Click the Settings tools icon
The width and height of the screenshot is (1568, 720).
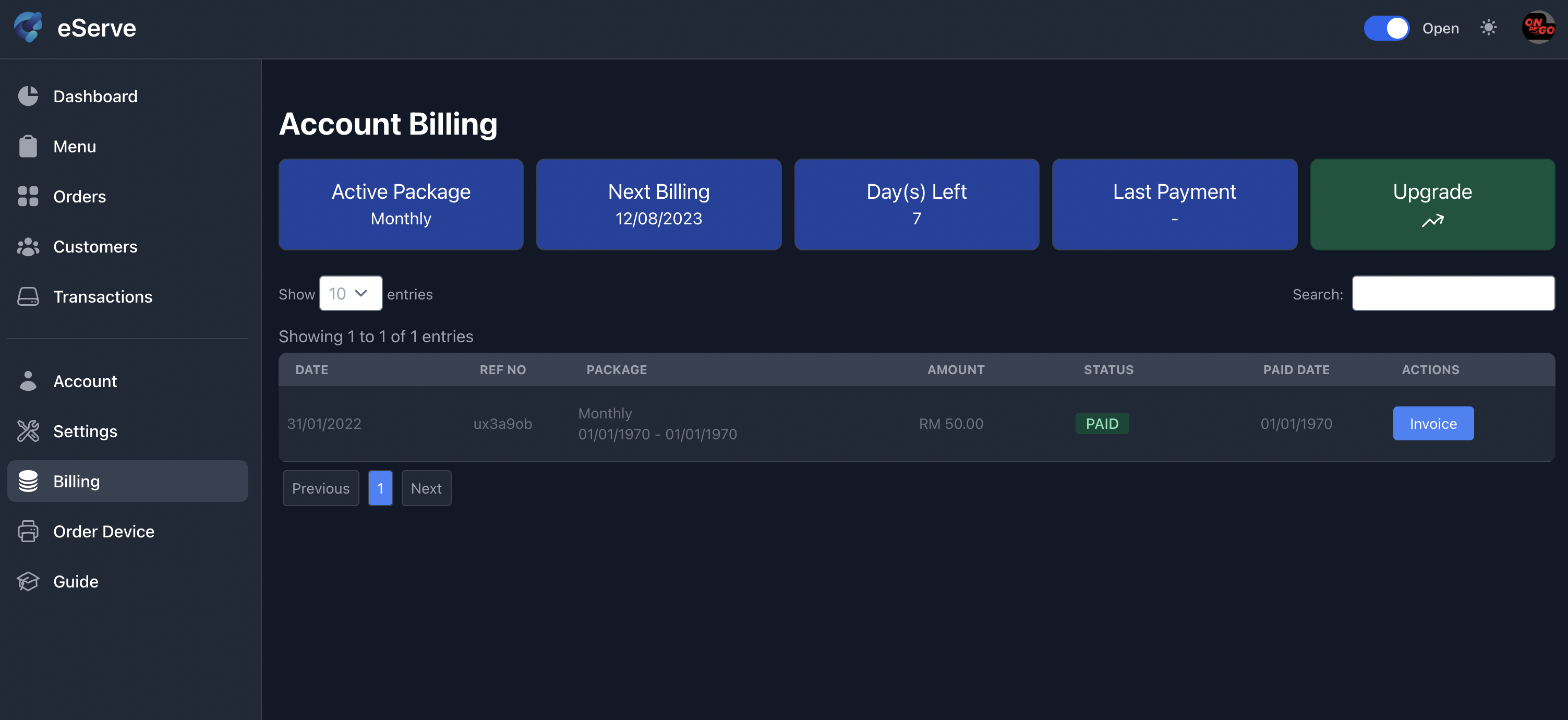pyautogui.click(x=28, y=431)
